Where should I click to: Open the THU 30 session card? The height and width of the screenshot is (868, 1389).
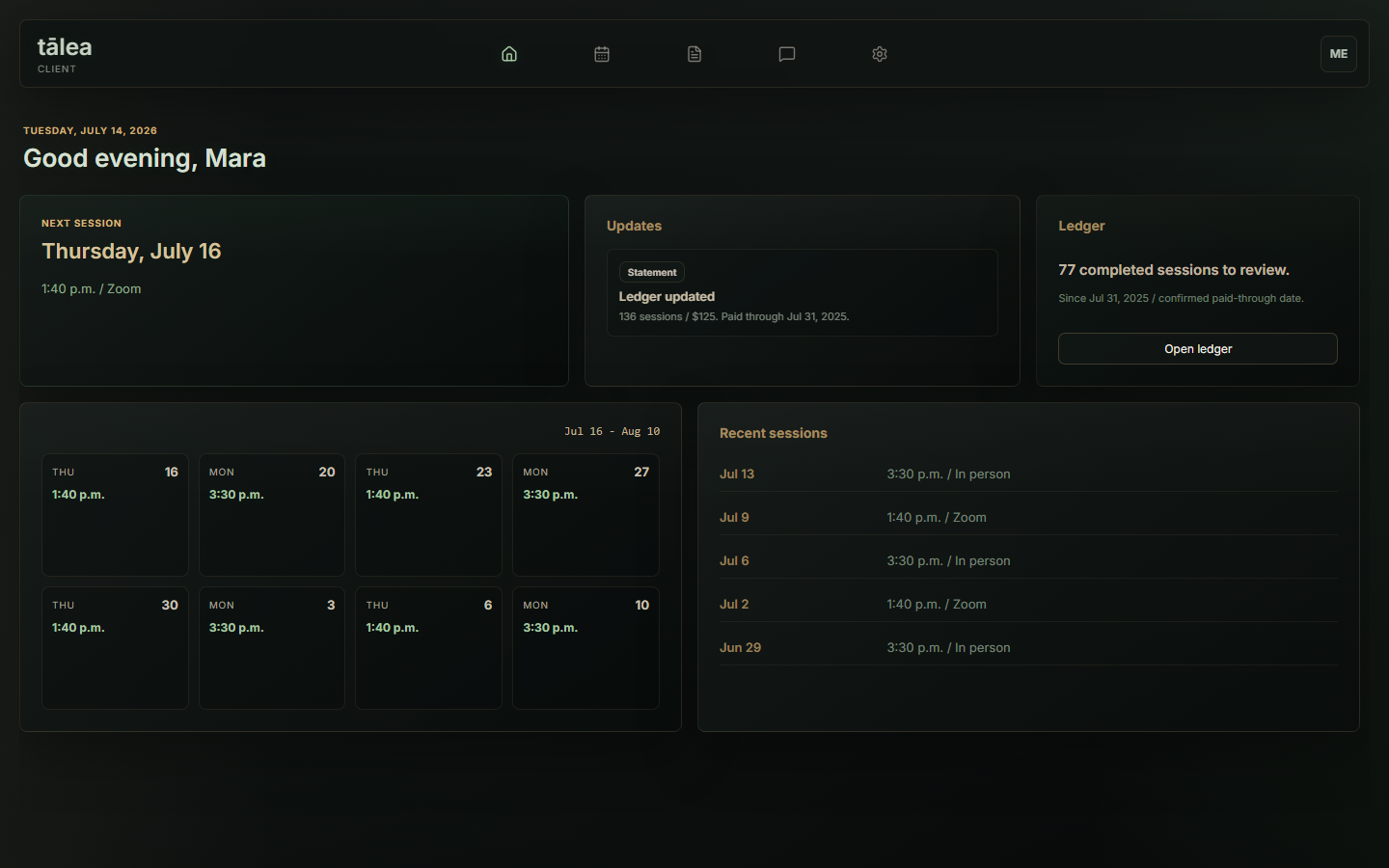[115, 648]
